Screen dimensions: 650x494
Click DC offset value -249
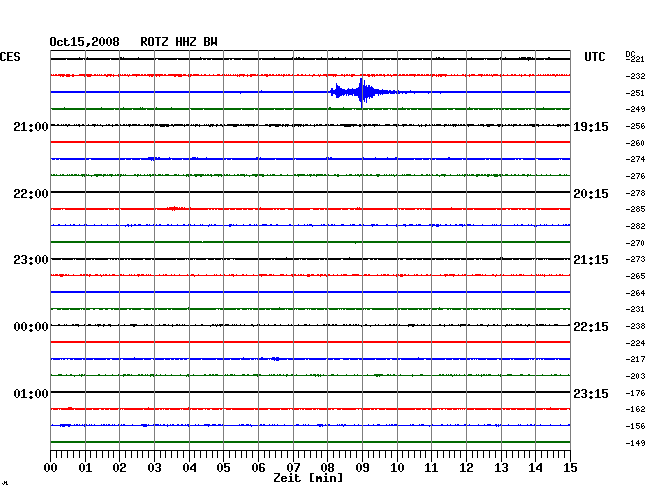tap(635, 109)
